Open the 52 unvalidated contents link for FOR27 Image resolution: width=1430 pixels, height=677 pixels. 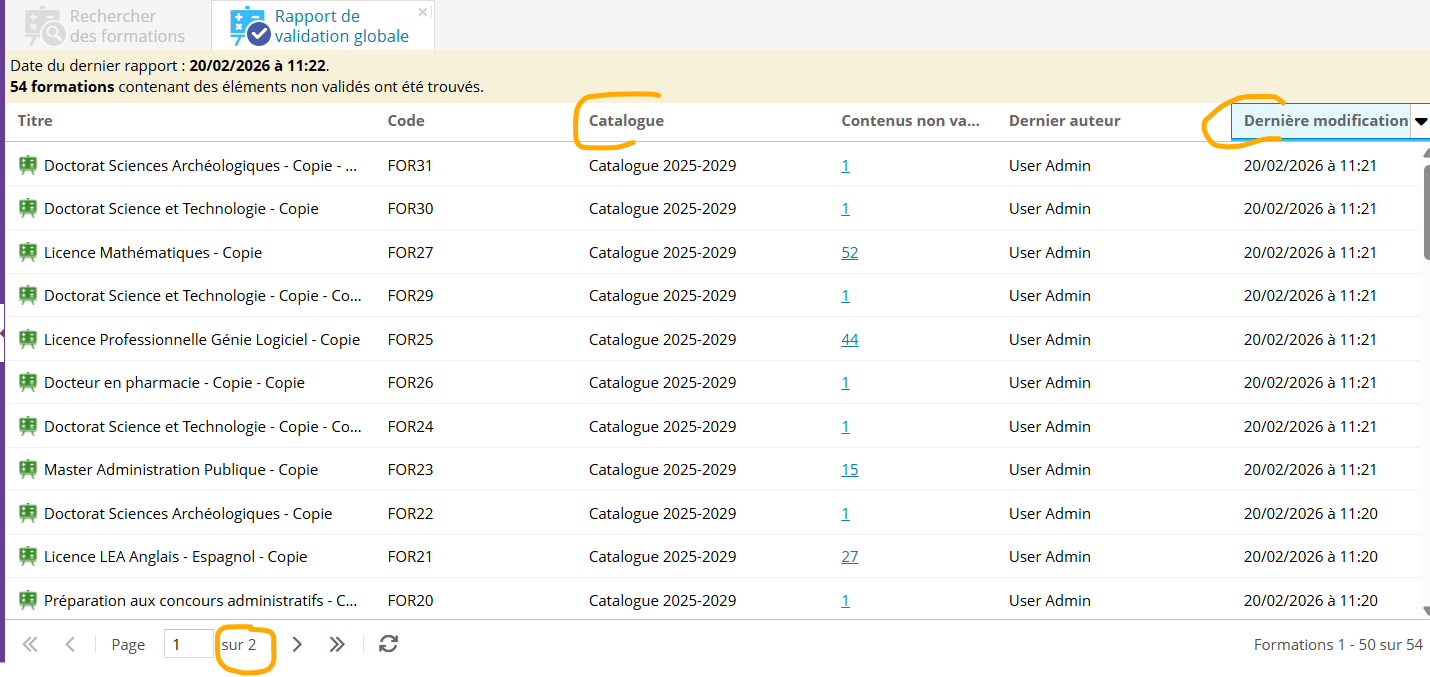point(849,253)
